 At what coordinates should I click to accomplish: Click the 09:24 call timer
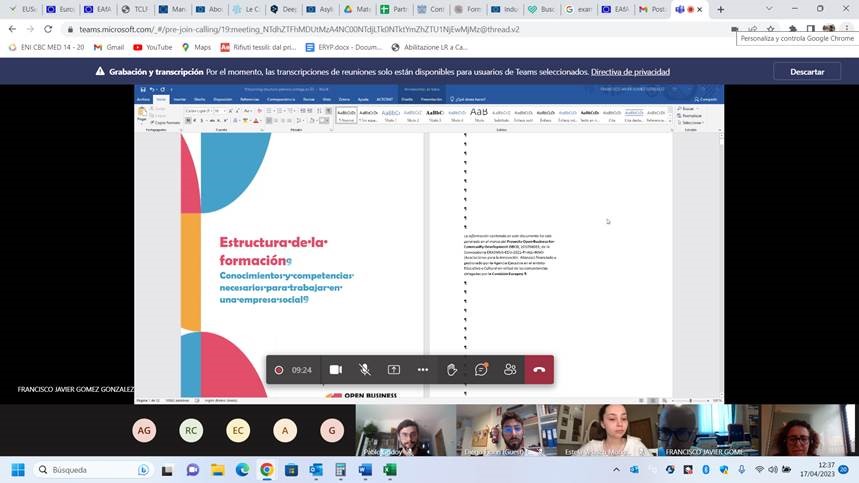coord(301,370)
